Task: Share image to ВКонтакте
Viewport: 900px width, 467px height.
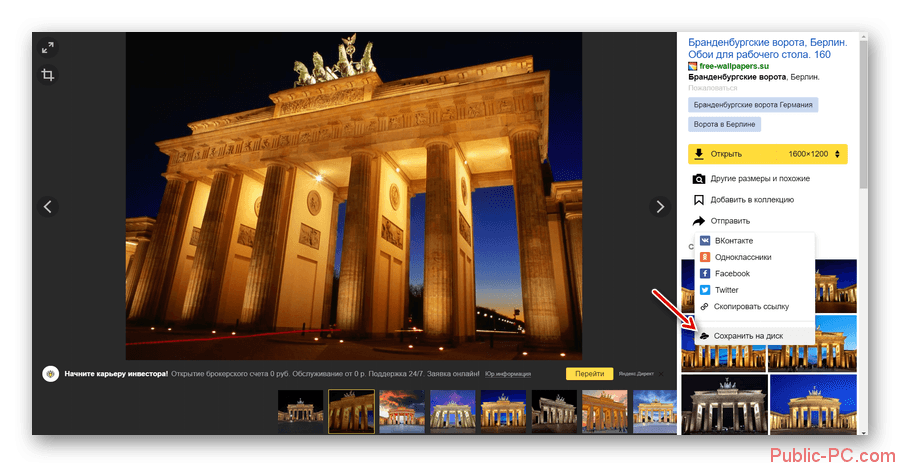Action: click(x=734, y=241)
